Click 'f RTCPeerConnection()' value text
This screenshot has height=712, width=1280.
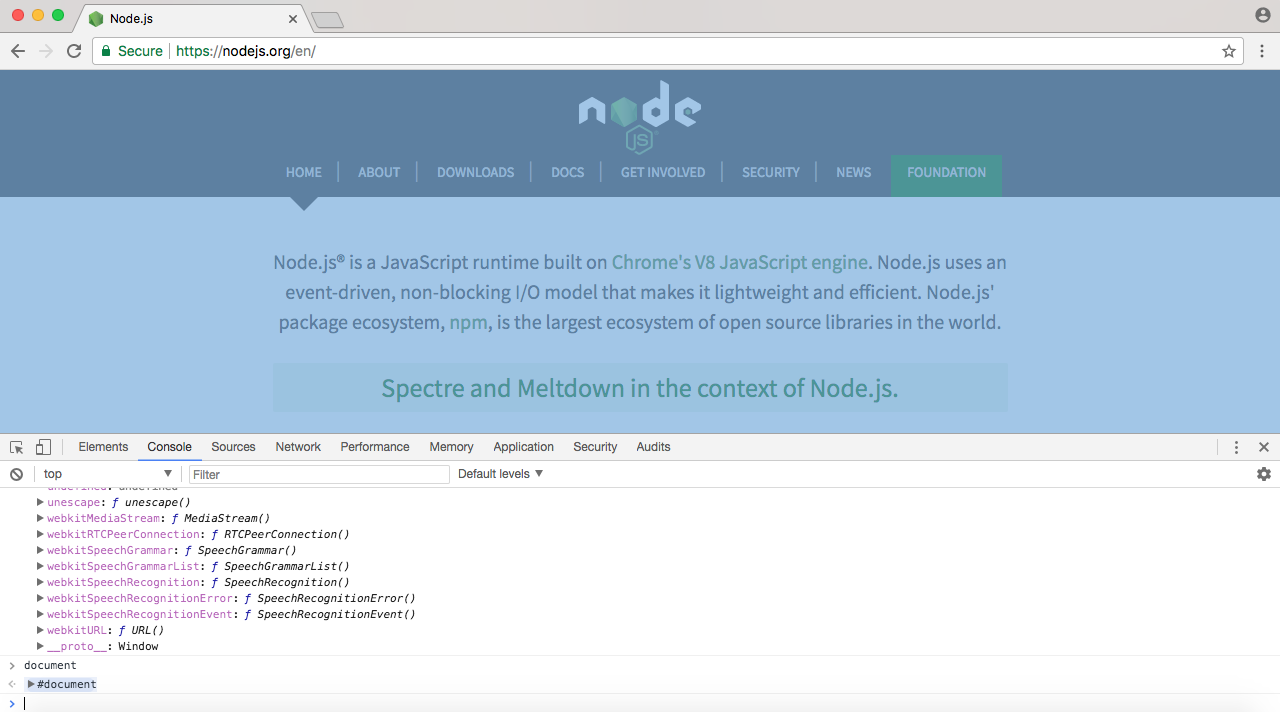pos(280,534)
